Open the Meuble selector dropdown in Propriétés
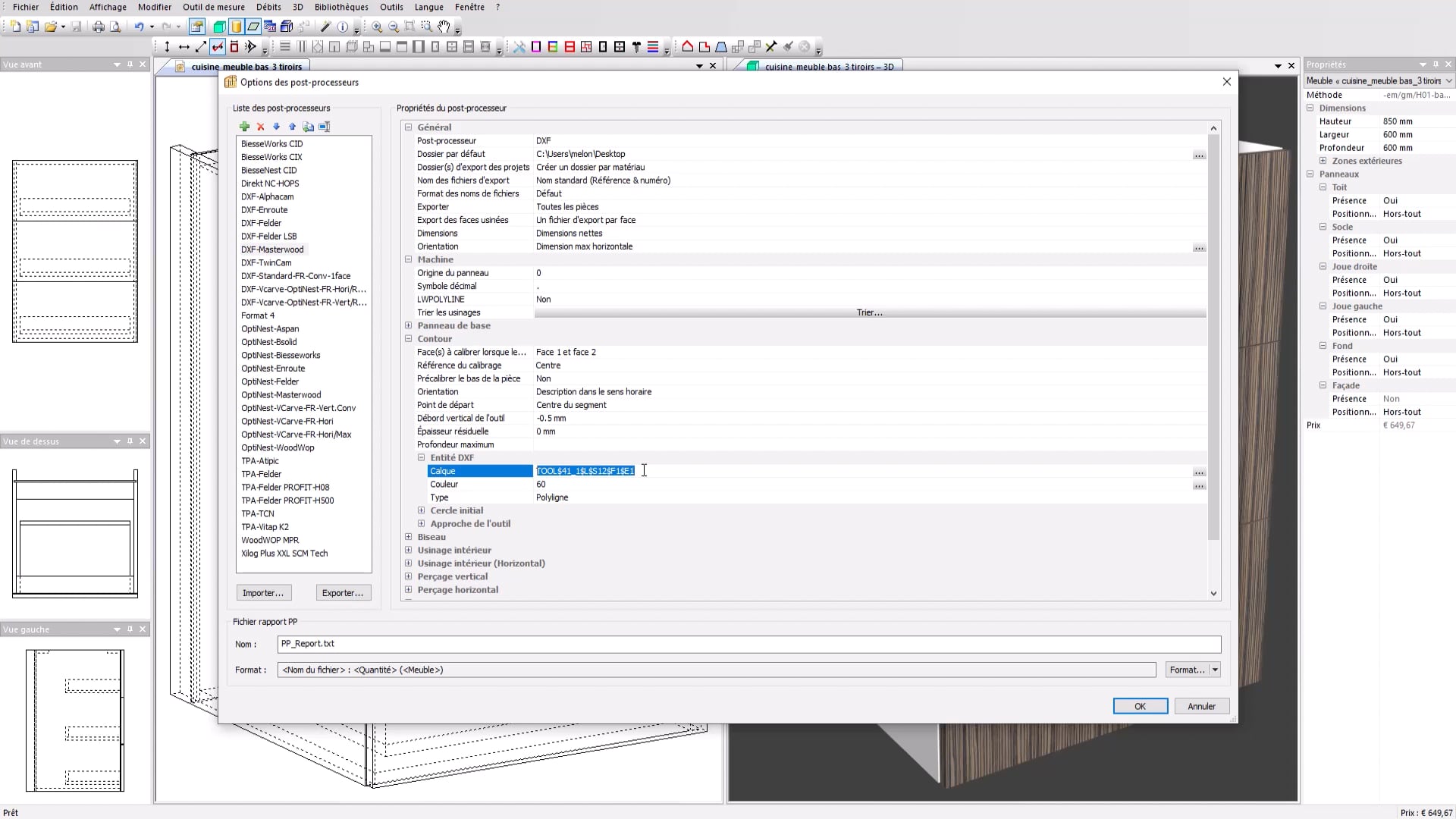 (x=1448, y=81)
